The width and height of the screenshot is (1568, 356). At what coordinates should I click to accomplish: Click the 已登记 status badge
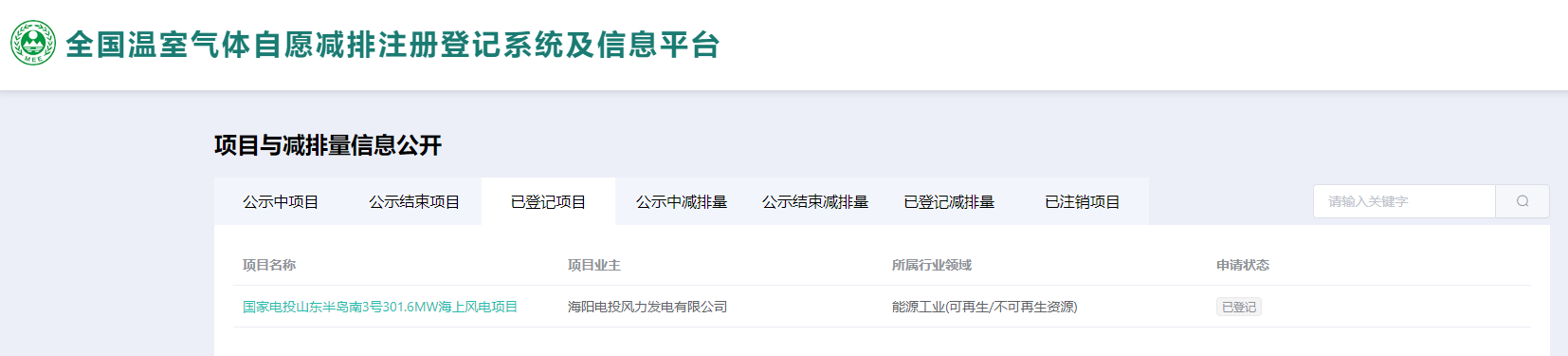(x=1239, y=307)
